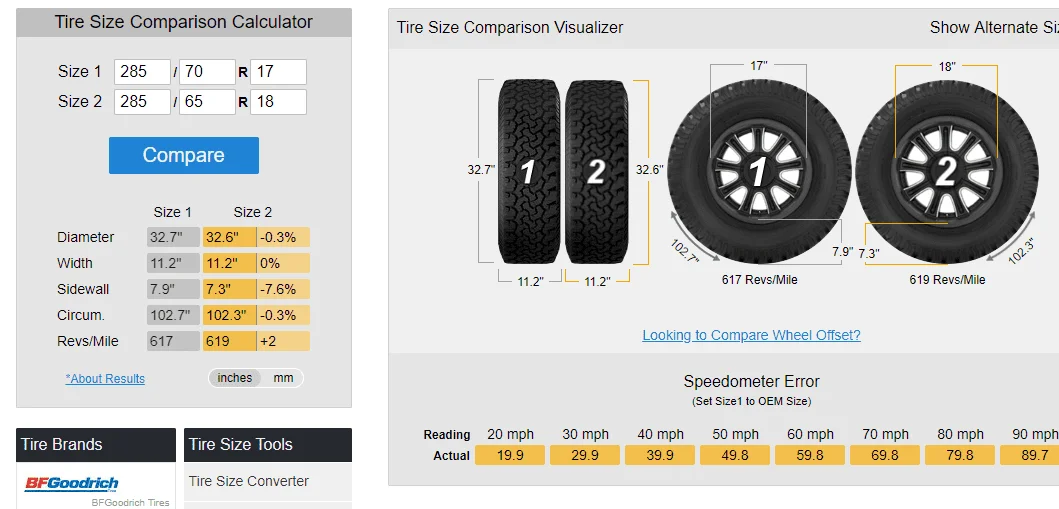1059x509 pixels.
Task: Click the Size 1 aspect ratio field
Action: (x=207, y=72)
